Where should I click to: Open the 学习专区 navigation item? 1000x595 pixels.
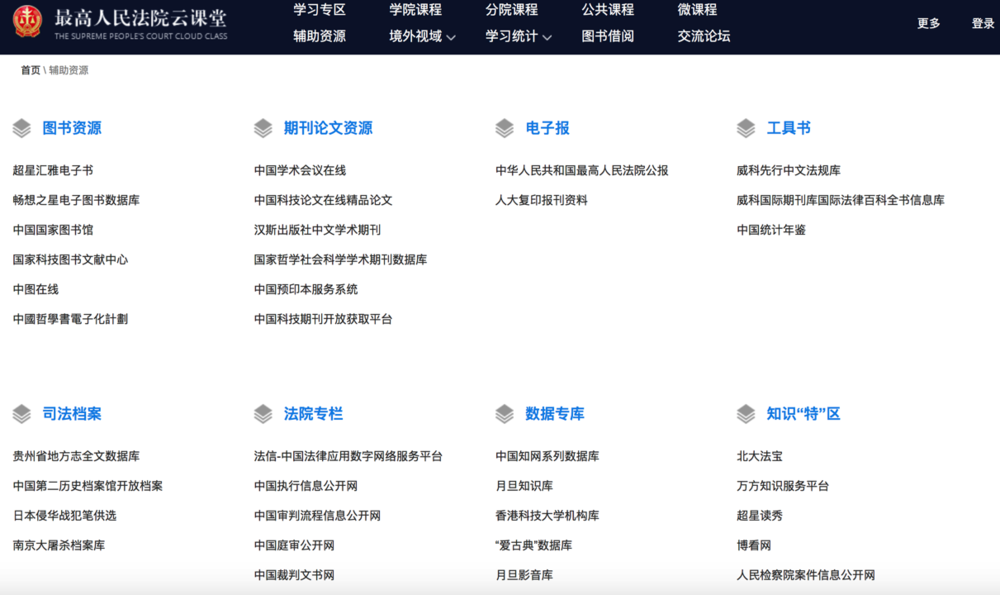click(x=320, y=10)
